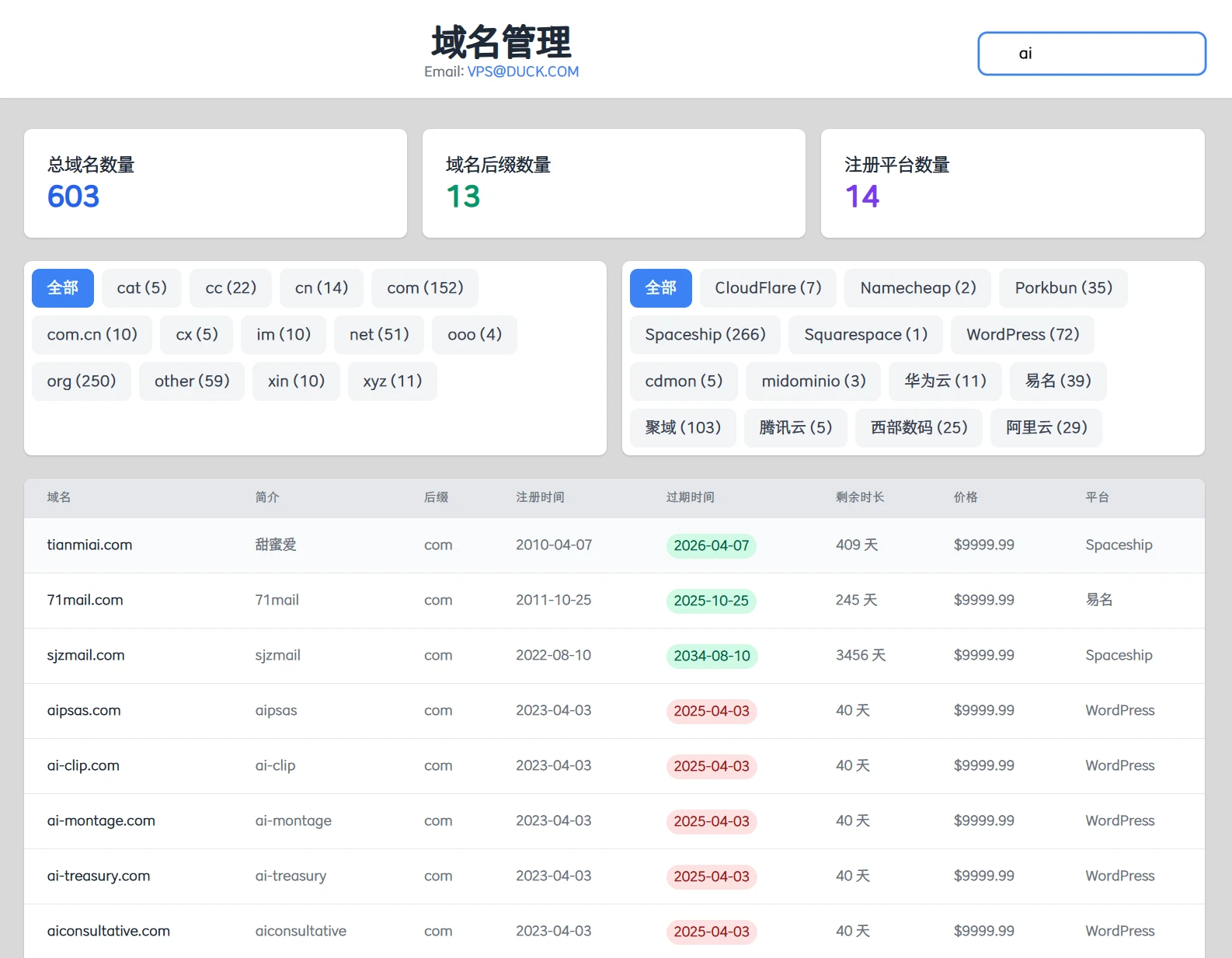Click the 2034-08-10 expiry badge
Screen dimensions: 1232x958
(712, 656)
